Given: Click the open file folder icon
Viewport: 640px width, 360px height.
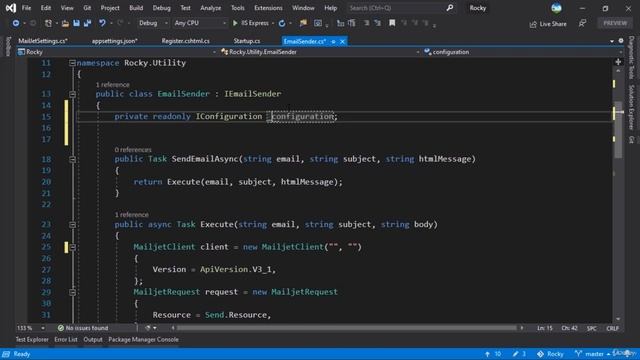Looking at the screenshot, I should [x=65, y=23].
